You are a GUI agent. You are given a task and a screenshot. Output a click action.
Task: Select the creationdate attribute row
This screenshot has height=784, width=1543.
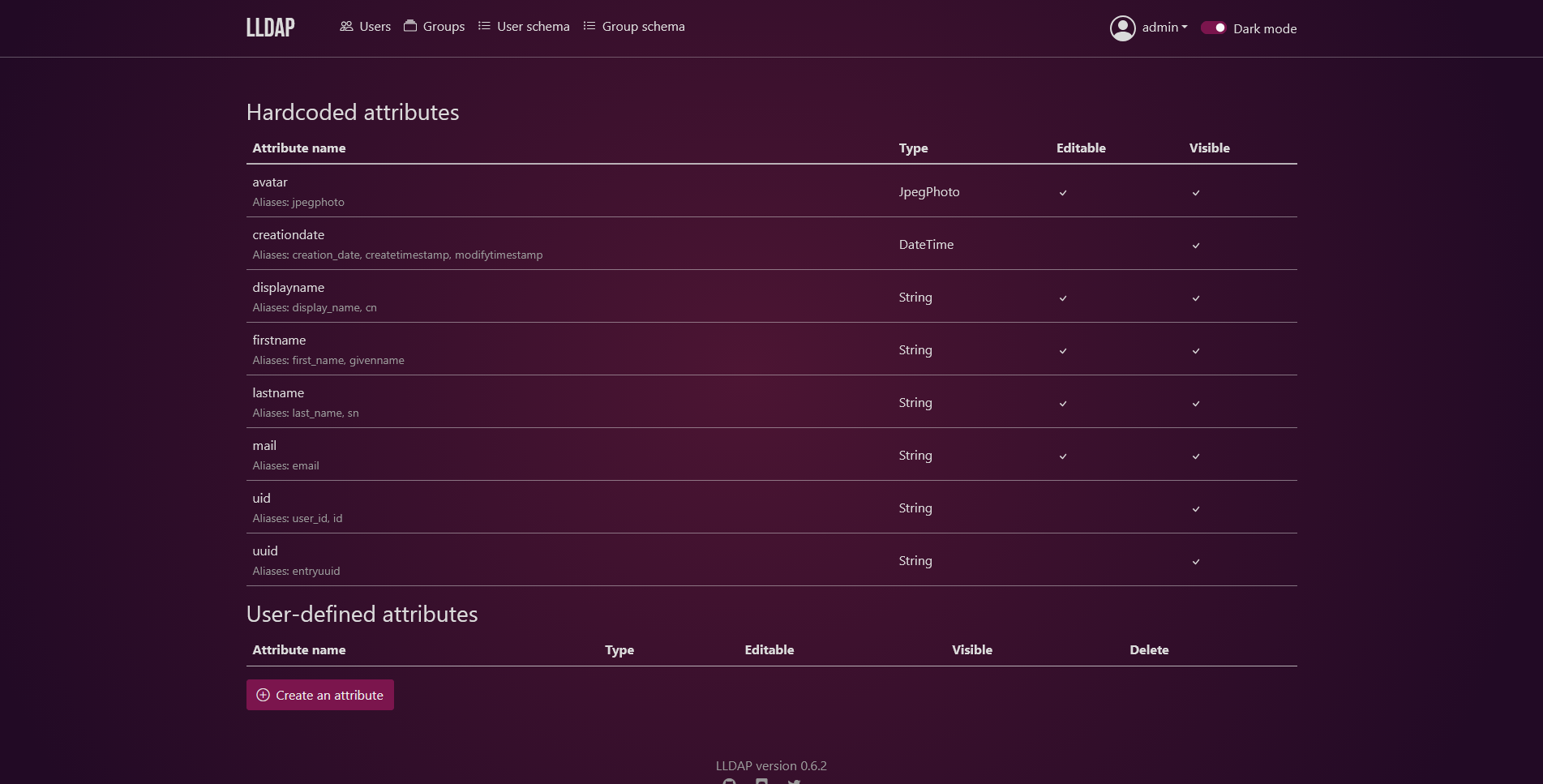(x=288, y=235)
